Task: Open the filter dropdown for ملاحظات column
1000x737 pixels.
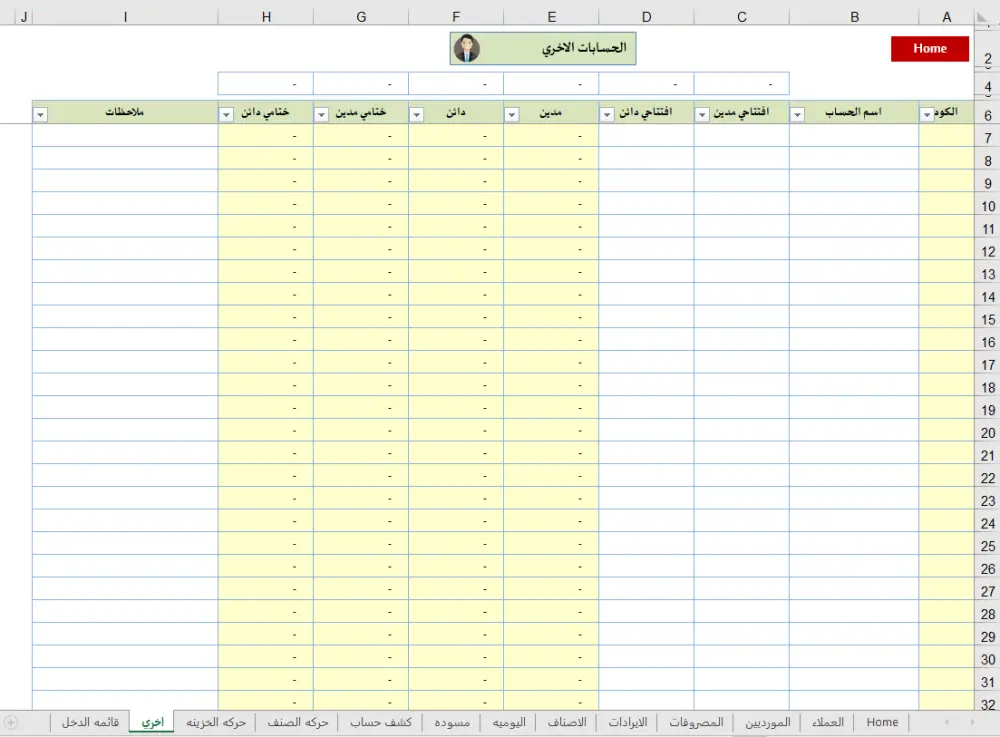Action: click(41, 115)
